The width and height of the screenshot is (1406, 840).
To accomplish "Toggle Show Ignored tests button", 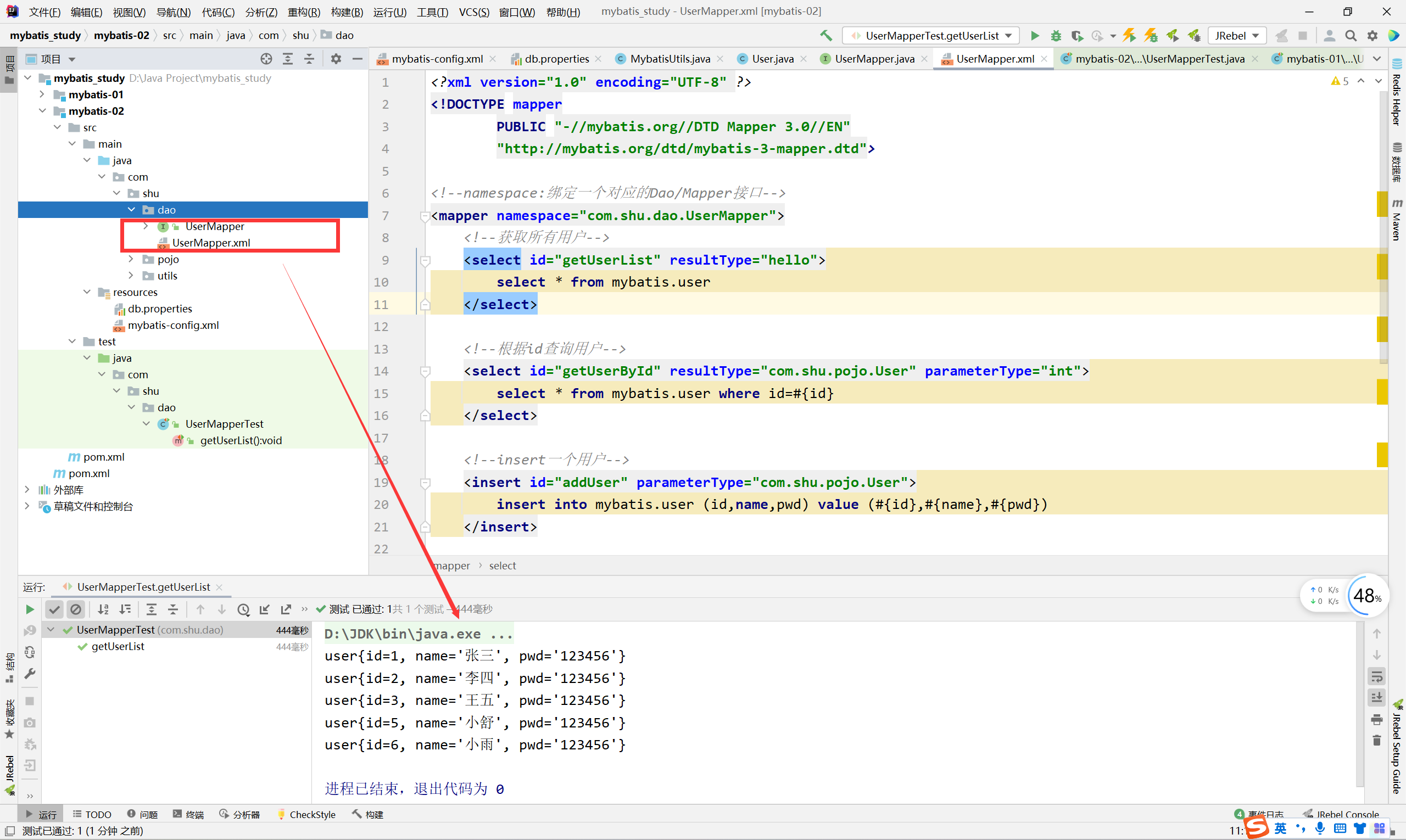I will pyautogui.click(x=75, y=609).
